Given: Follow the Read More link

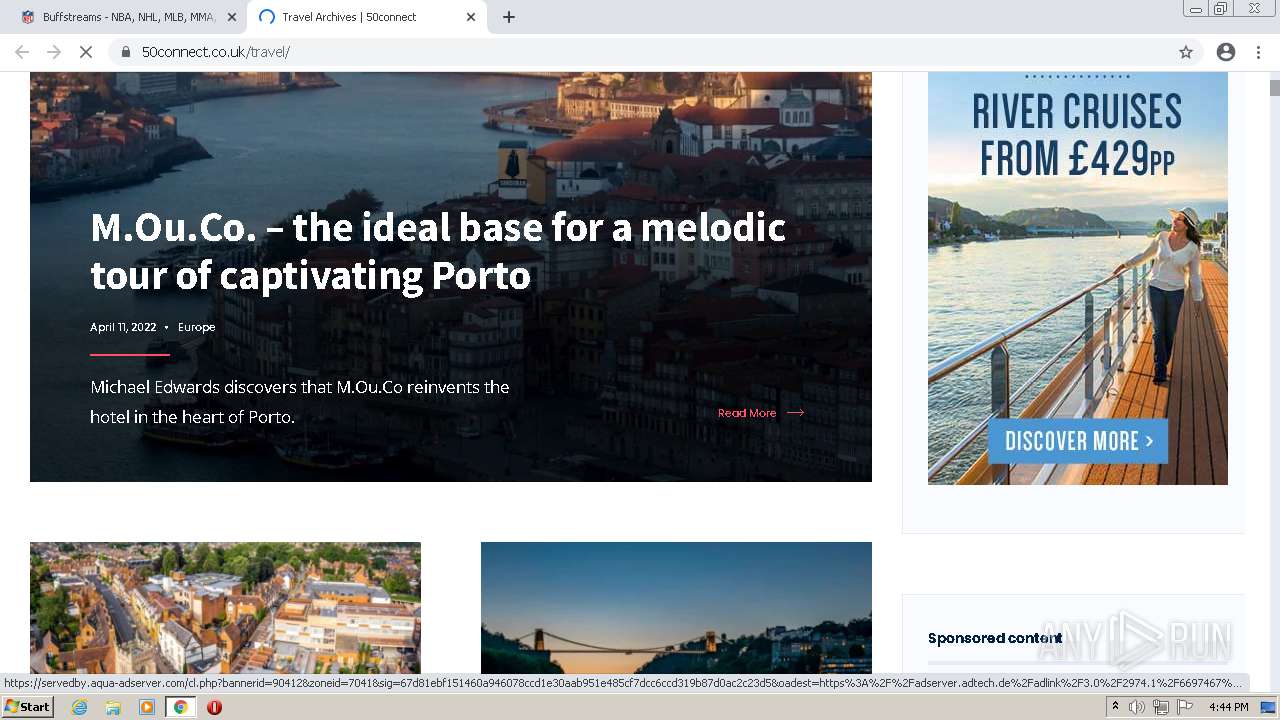Looking at the screenshot, I should pyautogui.click(x=747, y=413).
